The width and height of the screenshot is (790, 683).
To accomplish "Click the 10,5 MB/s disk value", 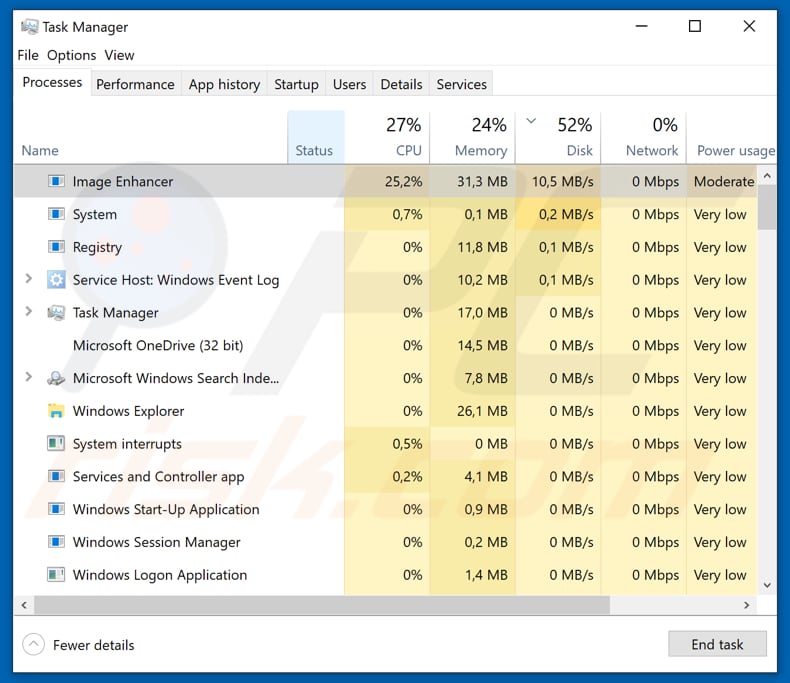I will (563, 181).
